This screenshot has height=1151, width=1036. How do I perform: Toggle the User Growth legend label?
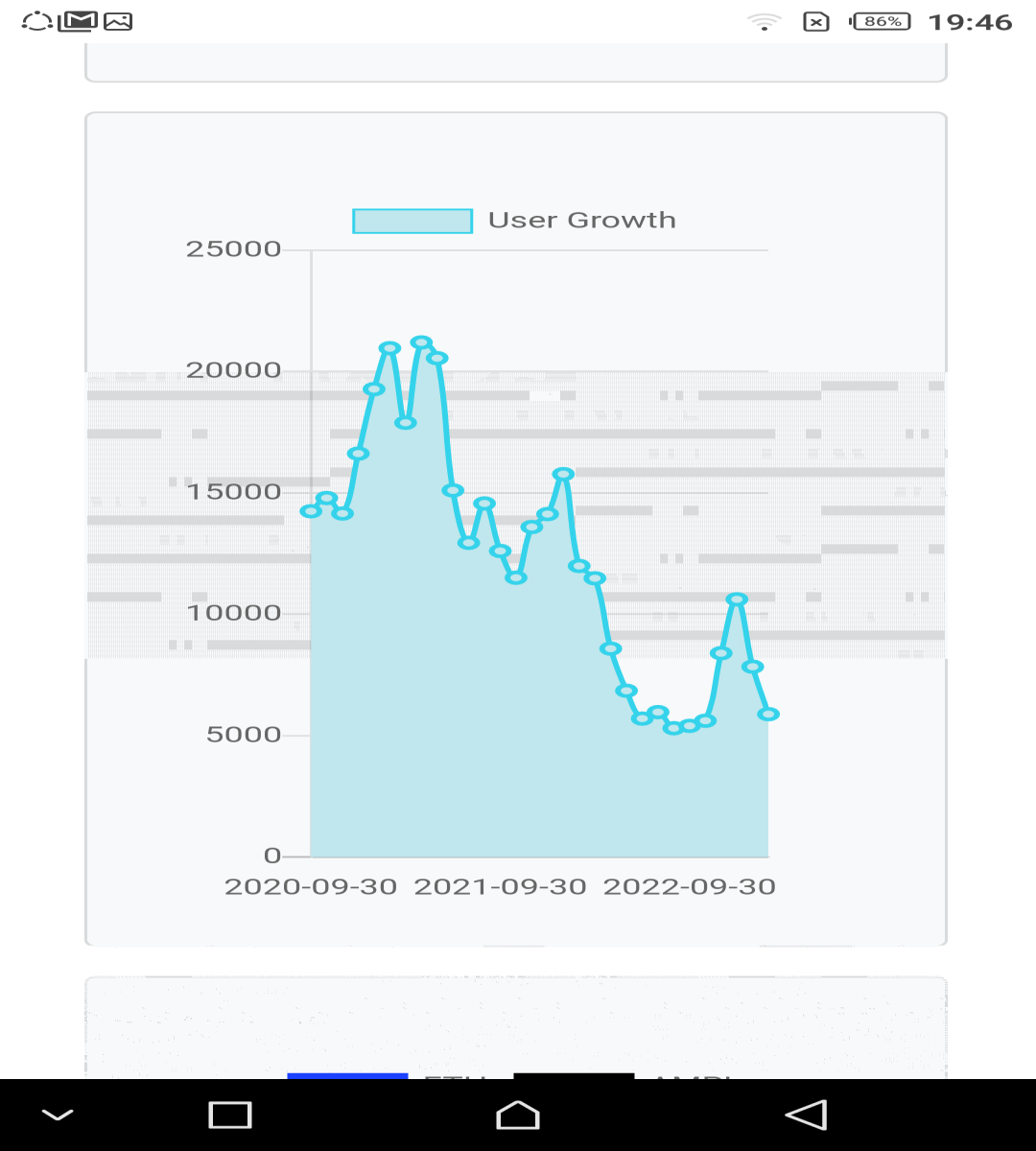pos(582,220)
